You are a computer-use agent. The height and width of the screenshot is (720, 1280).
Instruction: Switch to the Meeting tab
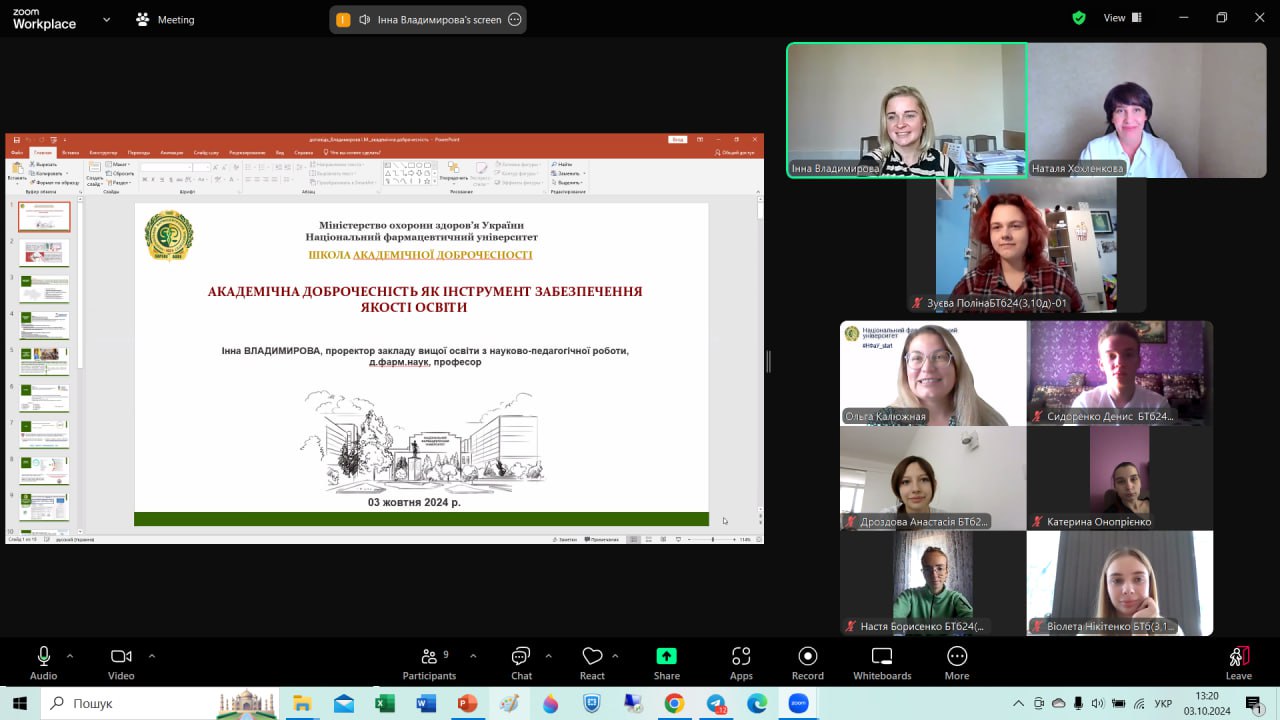tap(165, 19)
